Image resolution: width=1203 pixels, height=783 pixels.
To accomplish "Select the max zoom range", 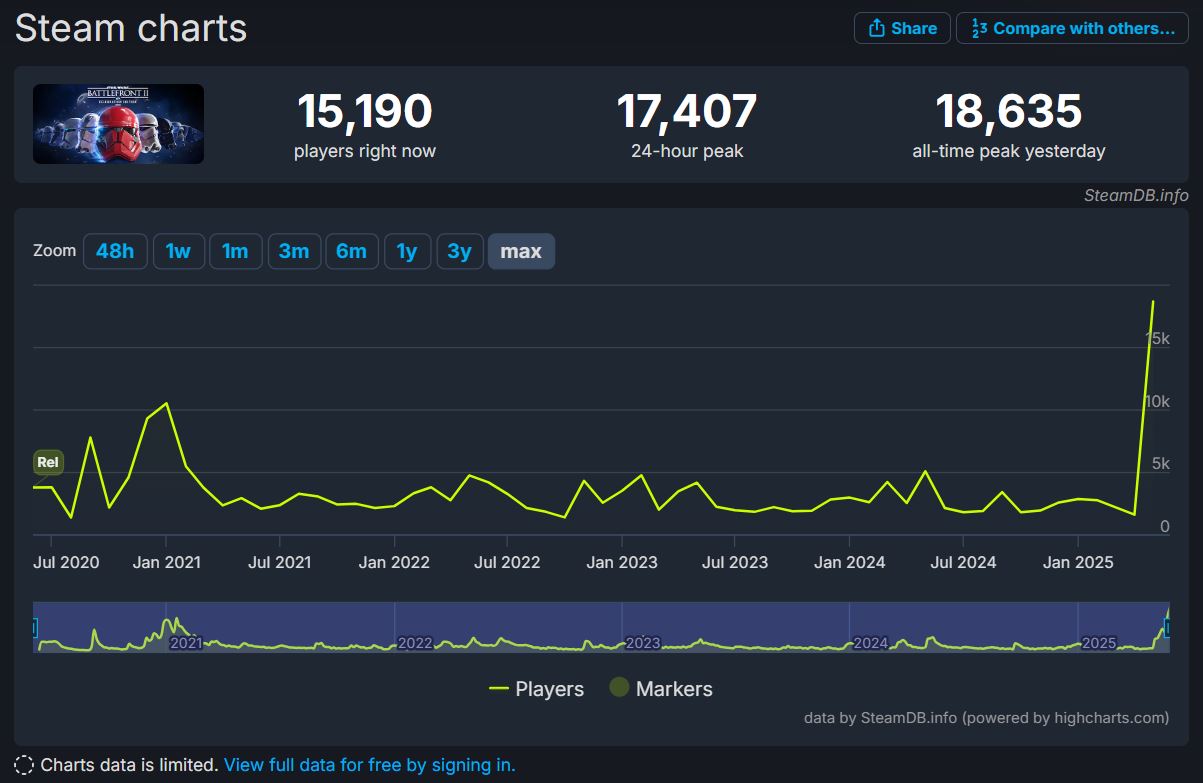I will (521, 251).
